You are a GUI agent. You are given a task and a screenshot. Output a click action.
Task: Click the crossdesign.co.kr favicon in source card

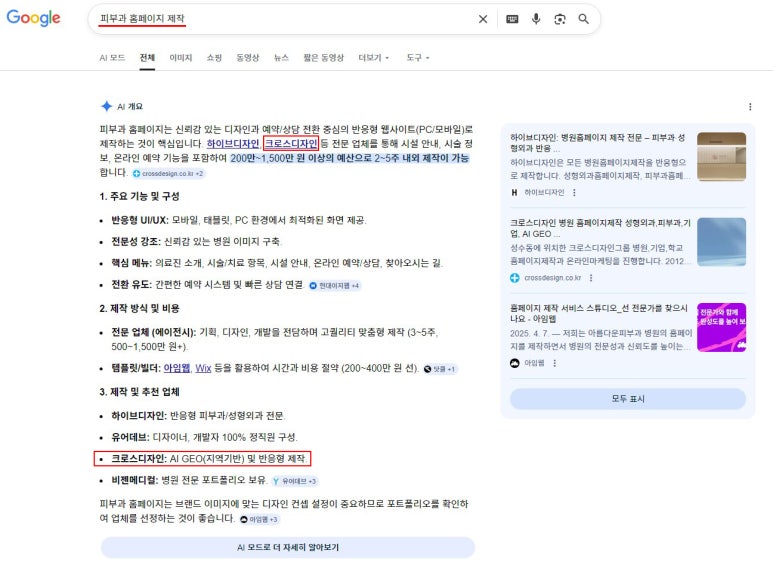tap(515, 278)
